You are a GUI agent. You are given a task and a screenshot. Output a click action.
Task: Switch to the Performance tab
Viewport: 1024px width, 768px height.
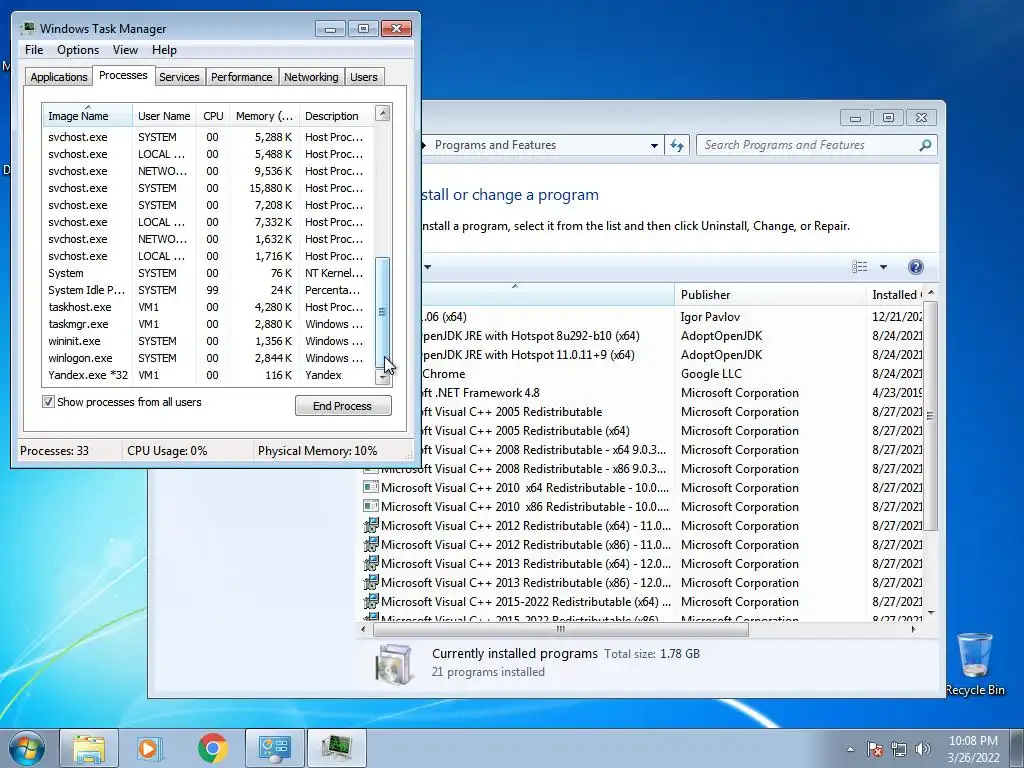[x=241, y=77]
